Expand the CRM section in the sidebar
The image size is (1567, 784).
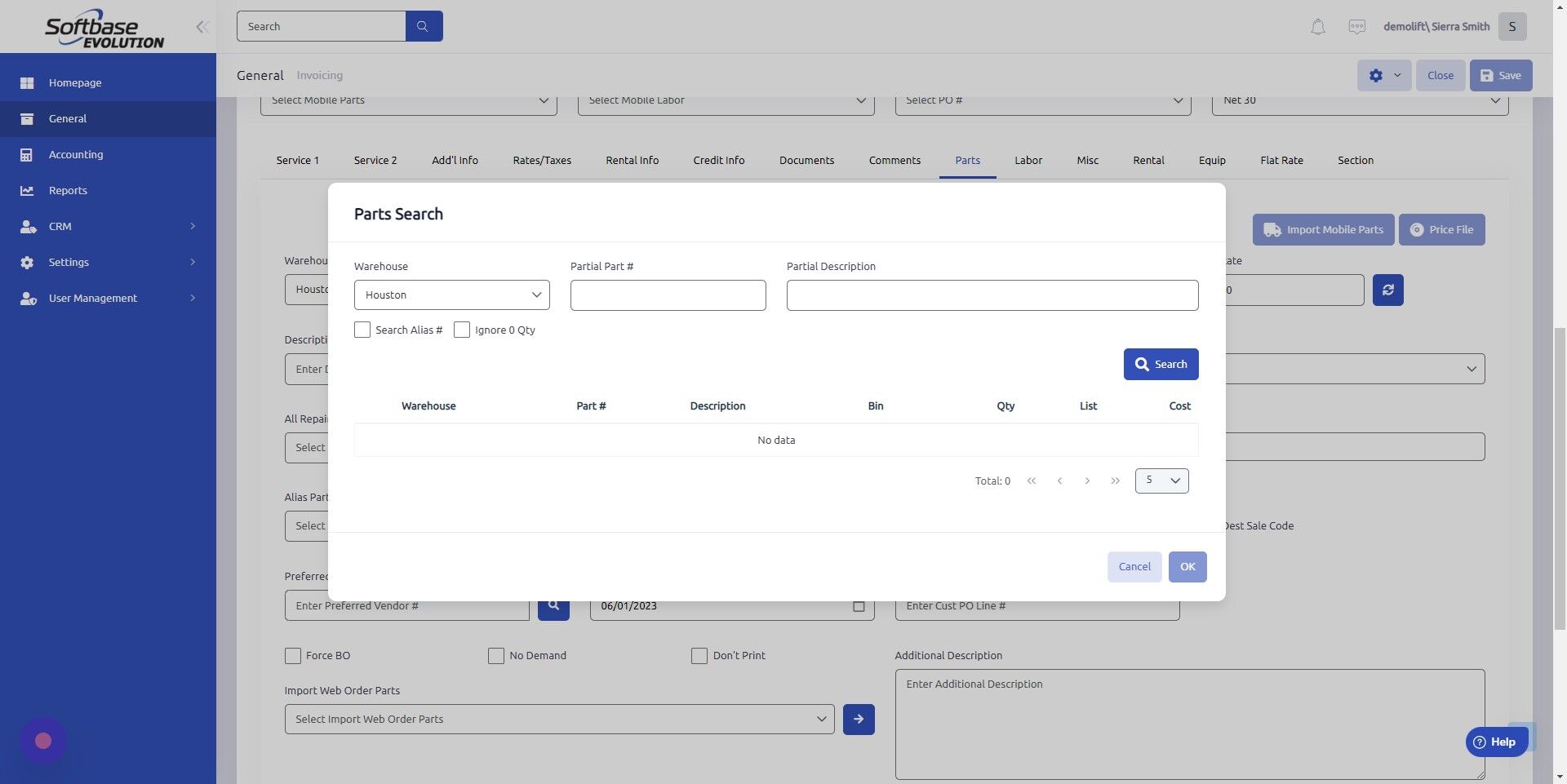click(60, 226)
